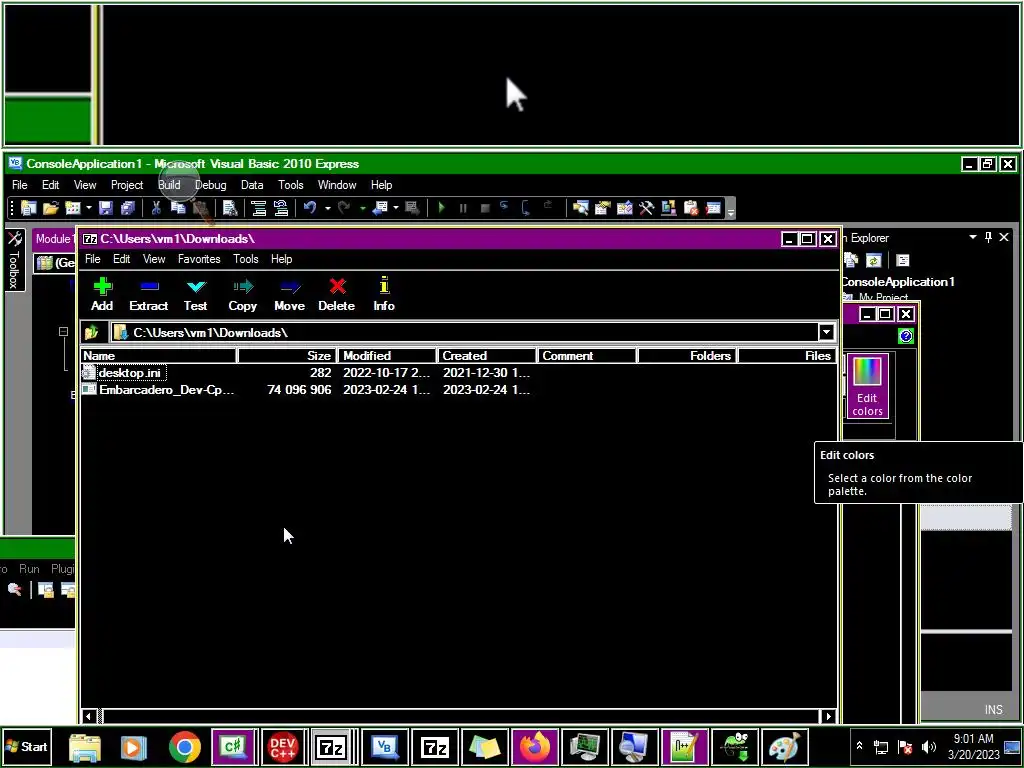Open Google Chrome from the taskbar
1024x768 pixels.
coord(185,747)
